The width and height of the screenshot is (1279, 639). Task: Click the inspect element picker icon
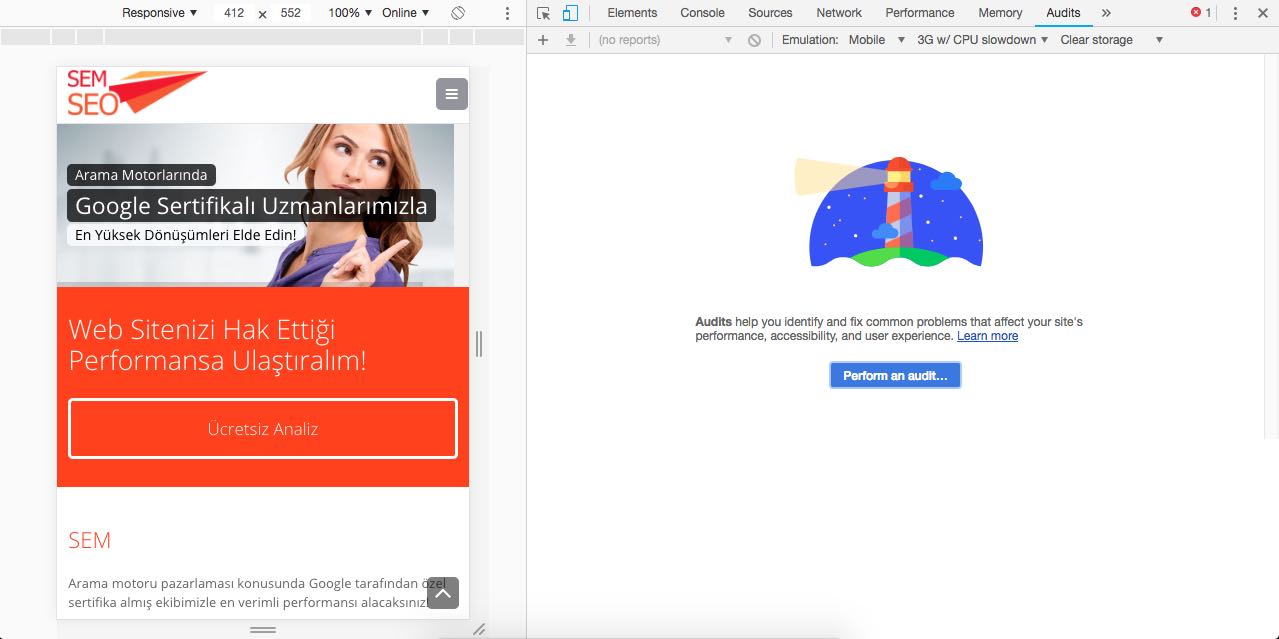click(543, 13)
